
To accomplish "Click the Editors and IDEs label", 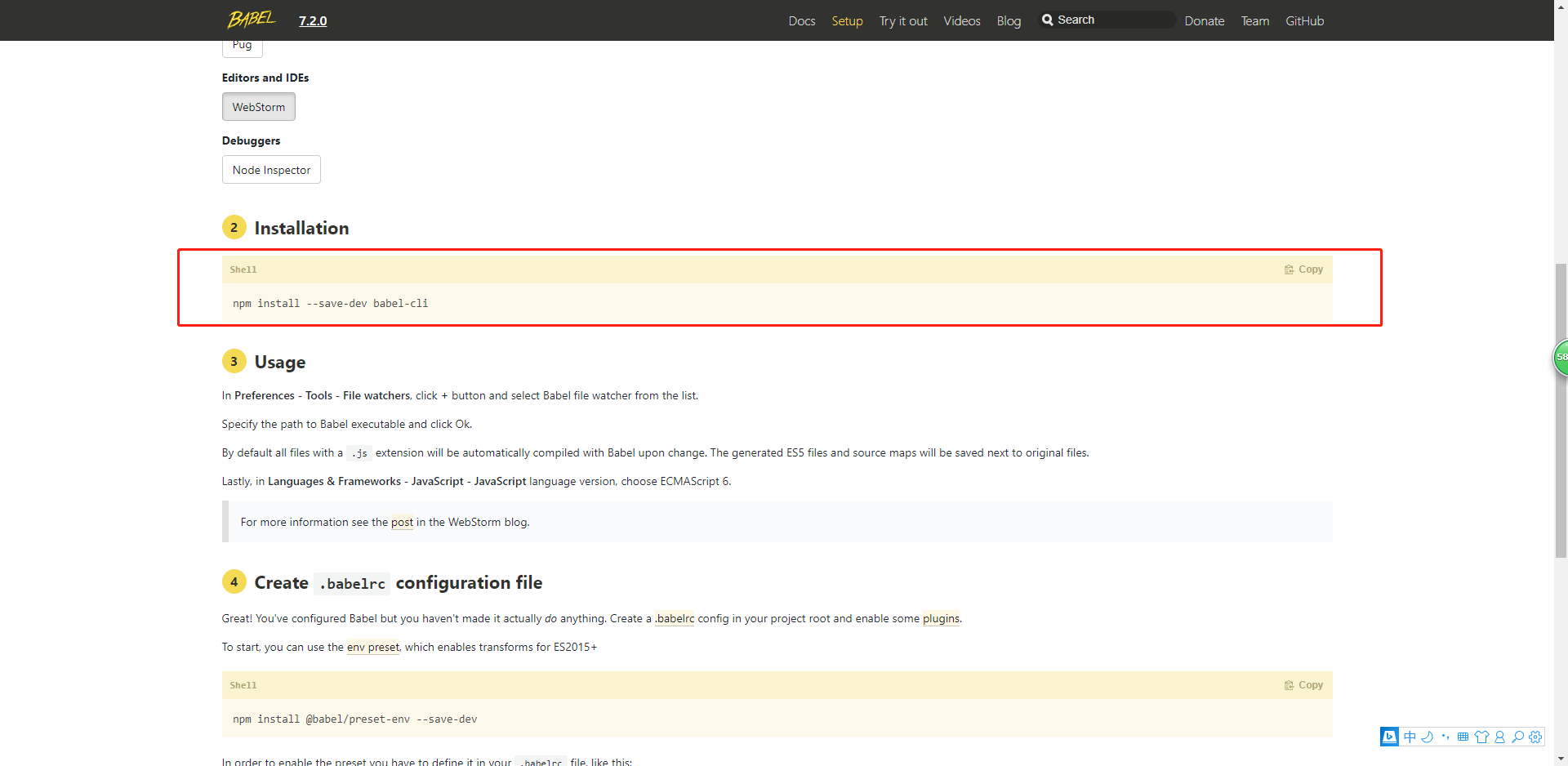I will tap(265, 78).
